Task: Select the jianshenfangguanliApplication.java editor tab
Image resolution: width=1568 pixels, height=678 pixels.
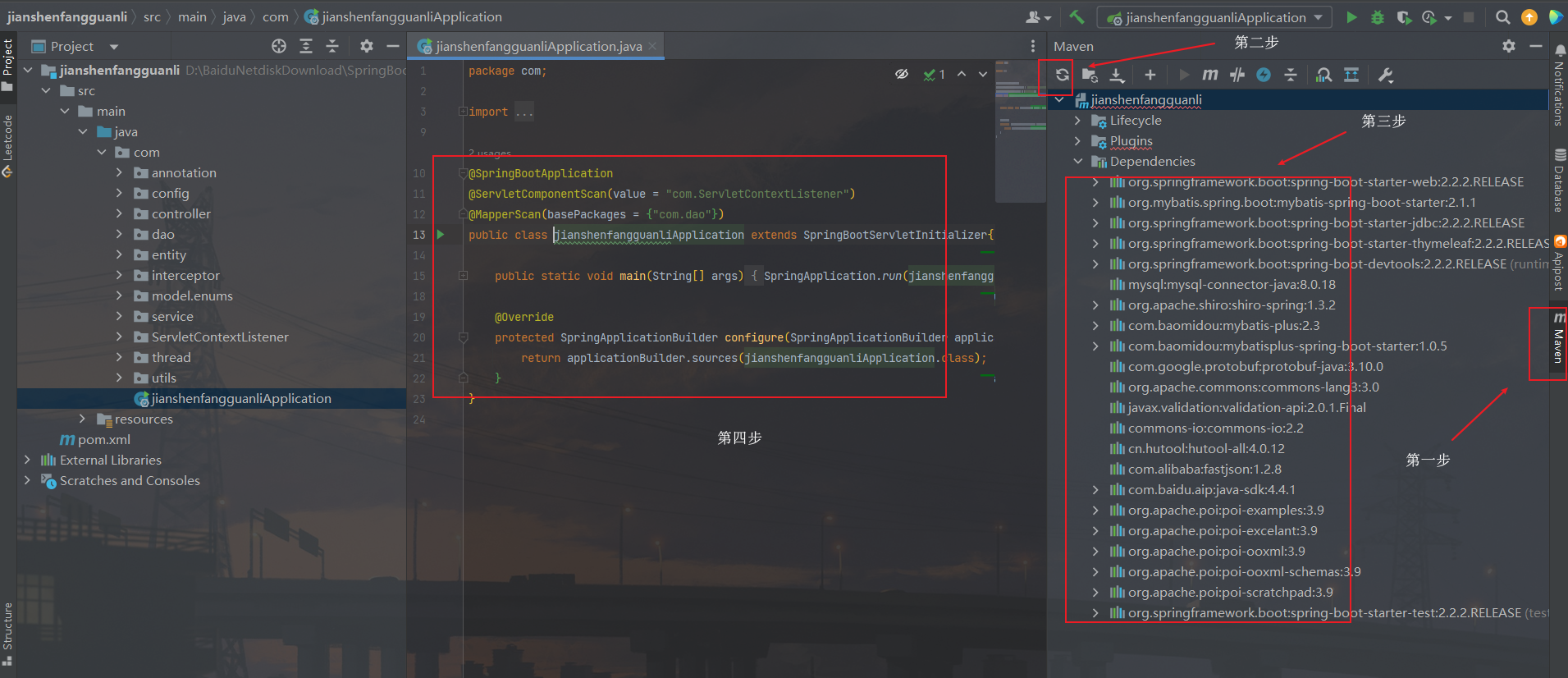Action: click(538, 47)
